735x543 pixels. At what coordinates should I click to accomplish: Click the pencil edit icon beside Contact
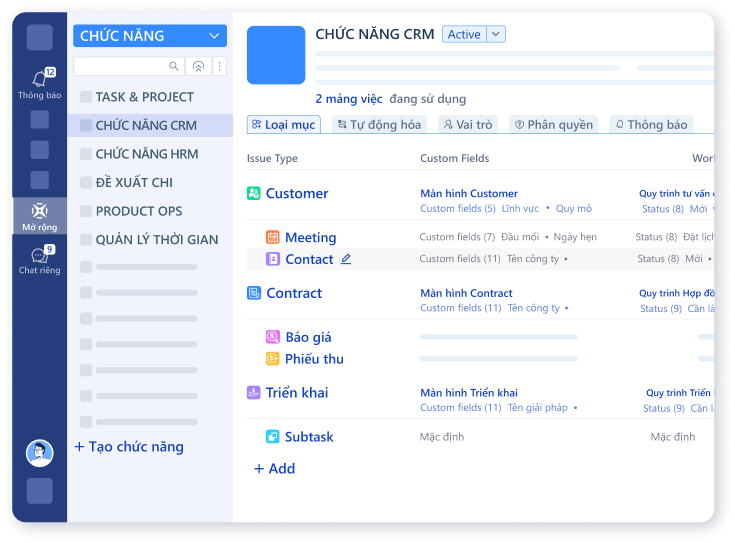[x=346, y=259]
